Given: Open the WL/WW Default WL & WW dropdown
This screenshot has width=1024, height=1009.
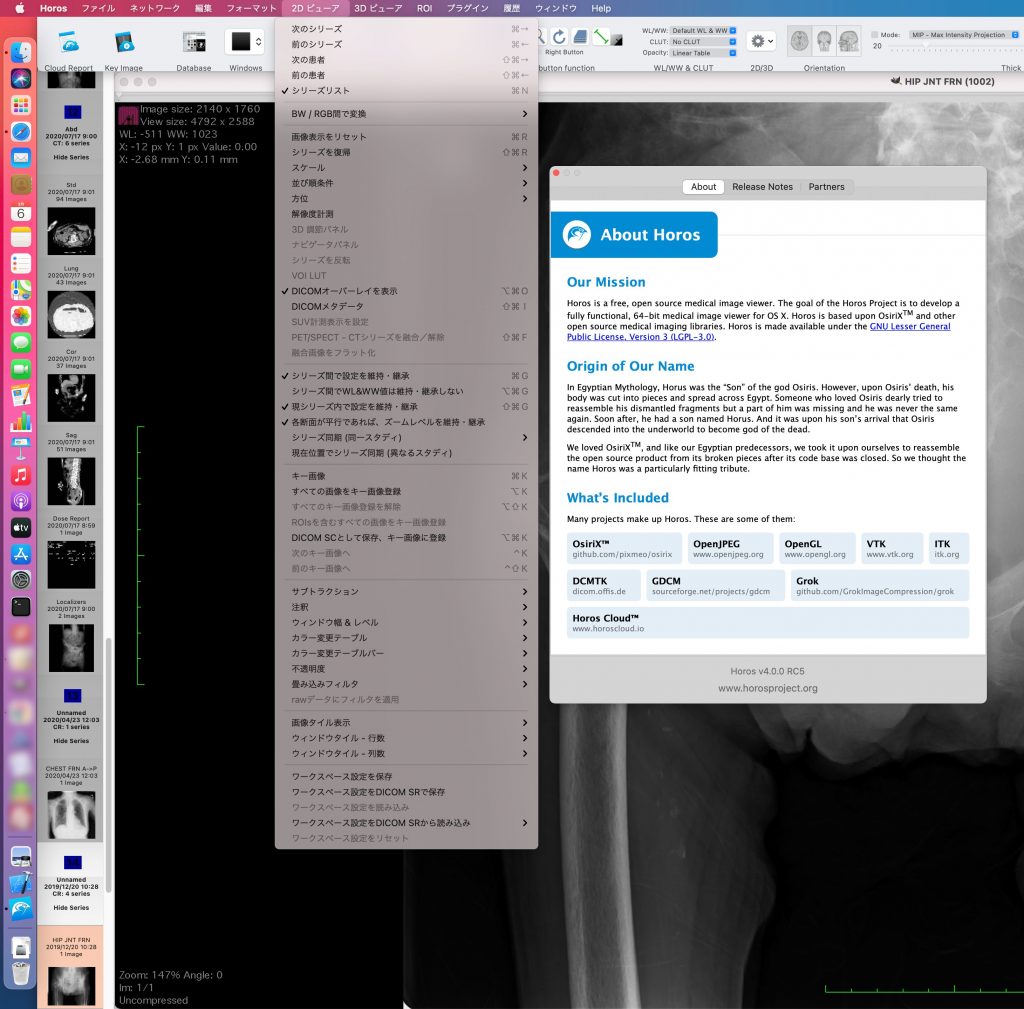Looking at the screenshot, I should [x=703, y=31].
